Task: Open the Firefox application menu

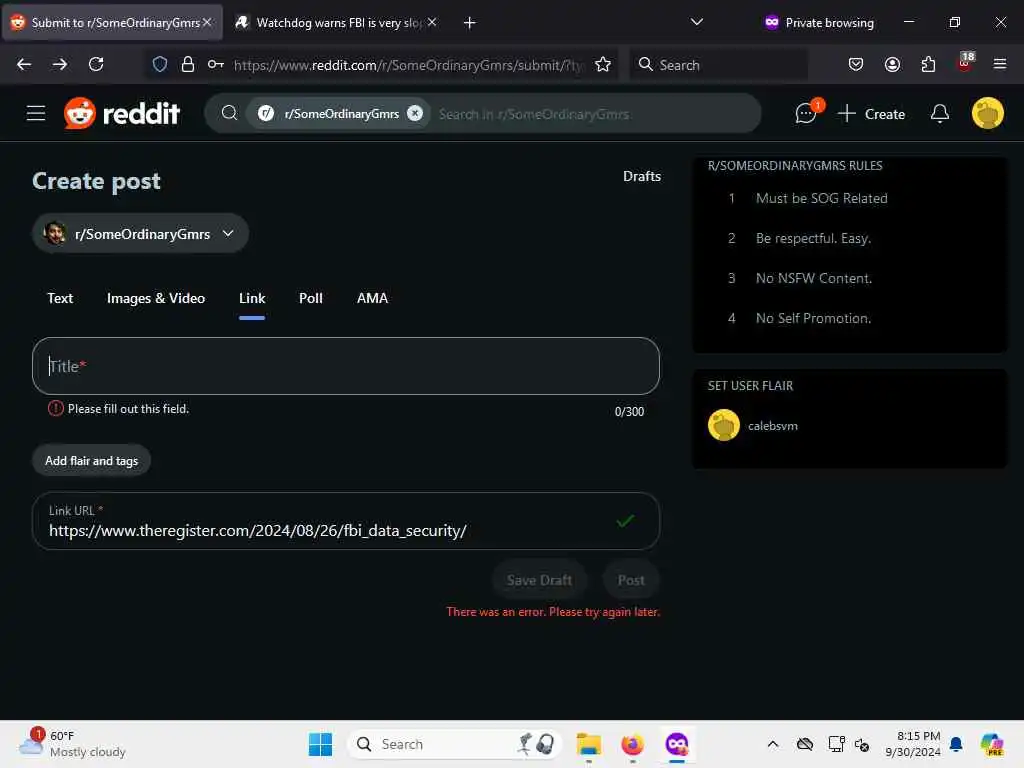Action: 1000,64
